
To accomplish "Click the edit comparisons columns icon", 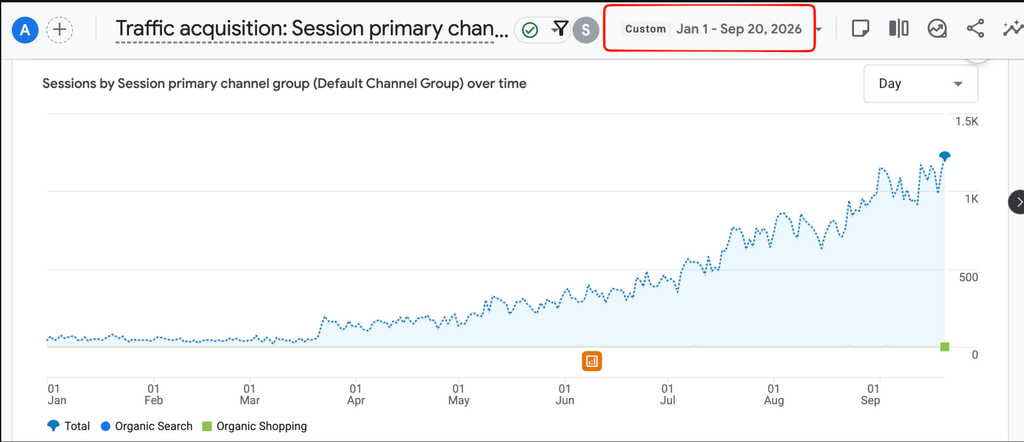I will (899, 29).
